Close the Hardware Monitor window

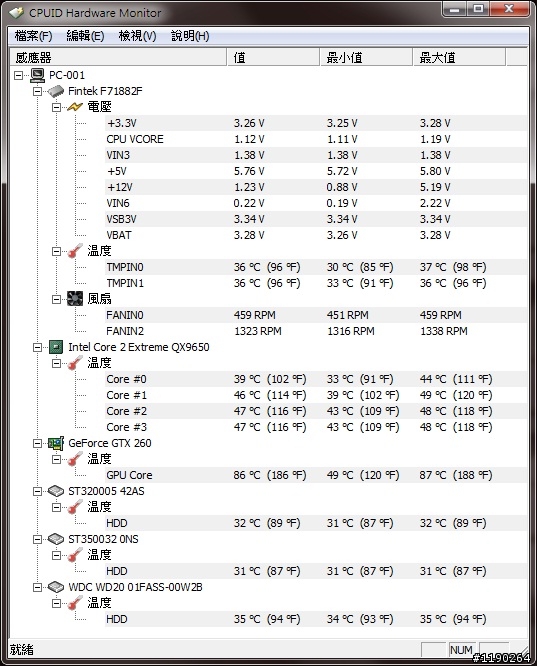tap(509, 9)
